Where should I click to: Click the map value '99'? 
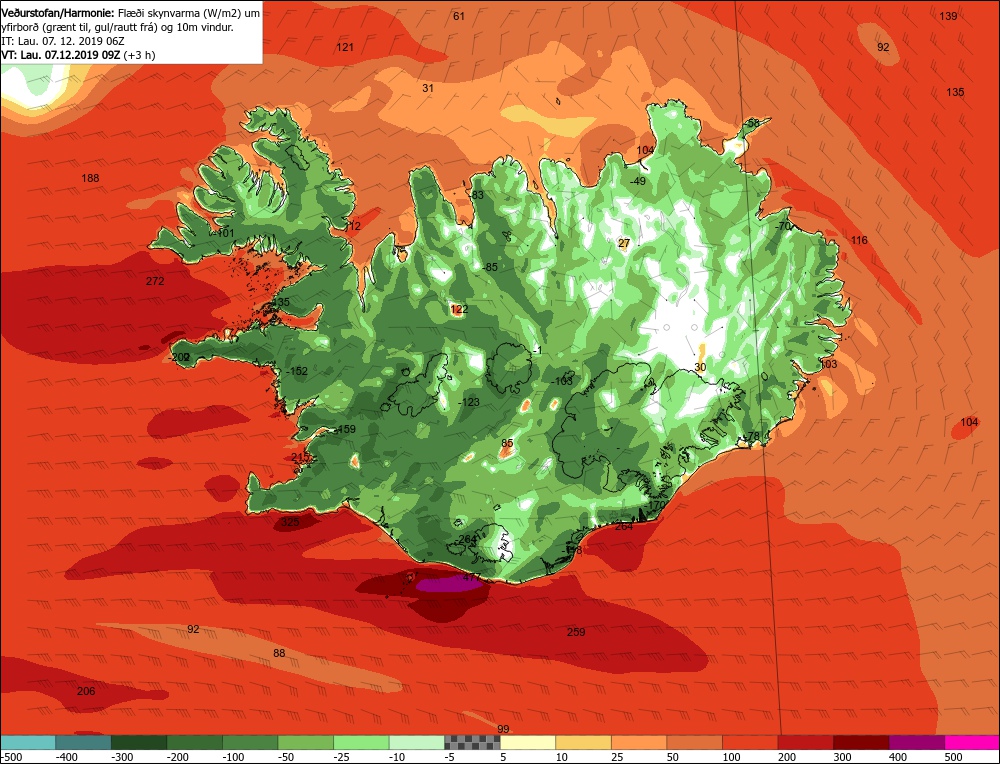pyautogui.click(x=503, y=729)
